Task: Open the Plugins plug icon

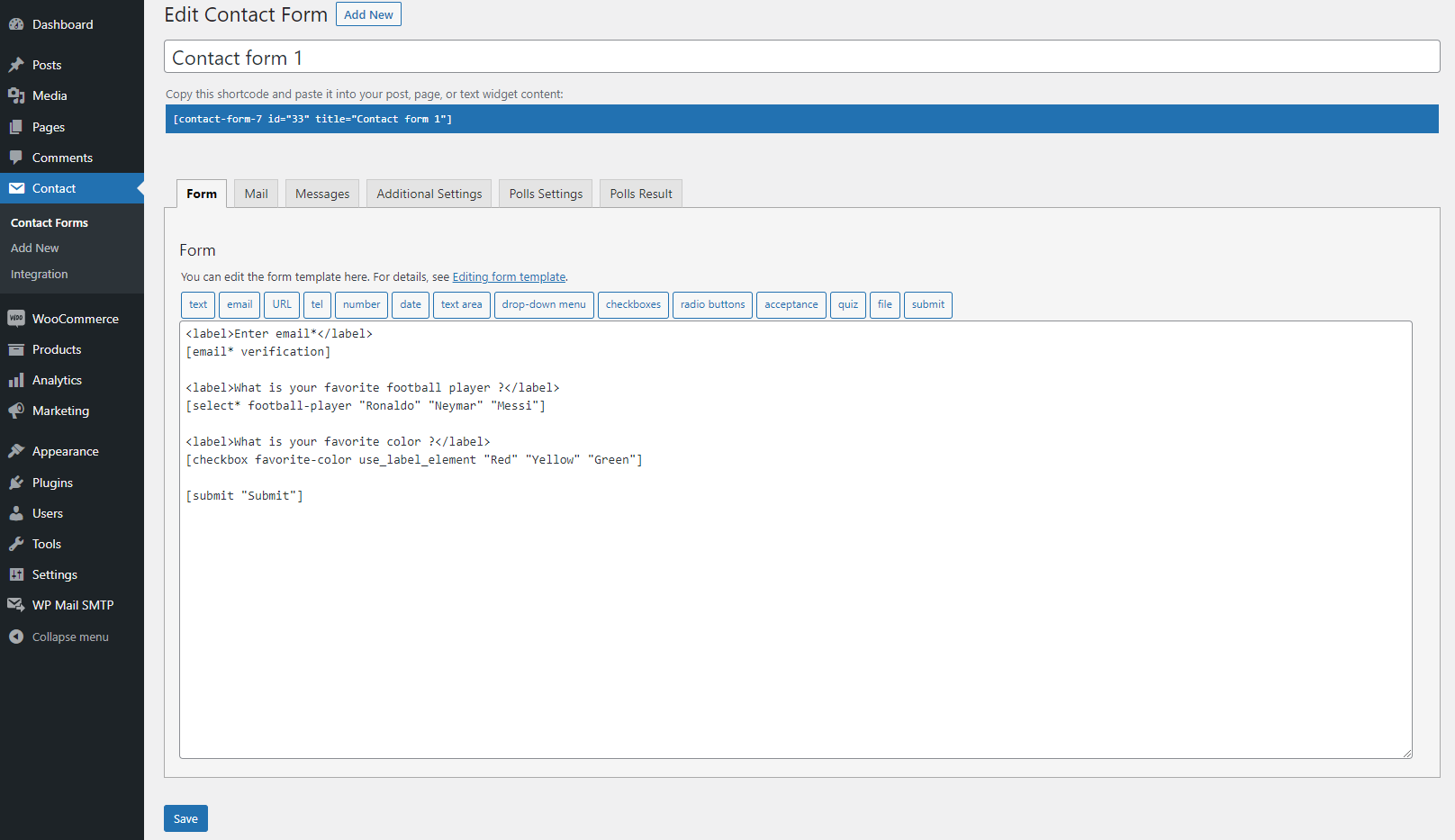Action: pos(16,483)
